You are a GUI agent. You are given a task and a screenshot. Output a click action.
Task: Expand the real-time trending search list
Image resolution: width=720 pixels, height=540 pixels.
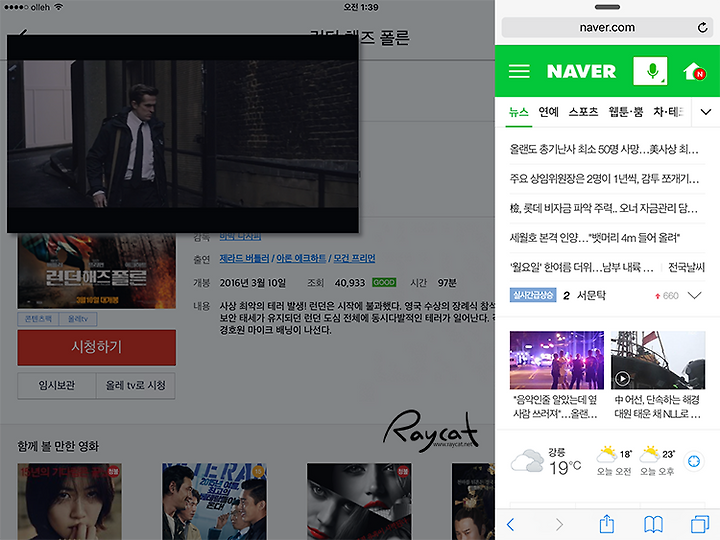[695, 295]
